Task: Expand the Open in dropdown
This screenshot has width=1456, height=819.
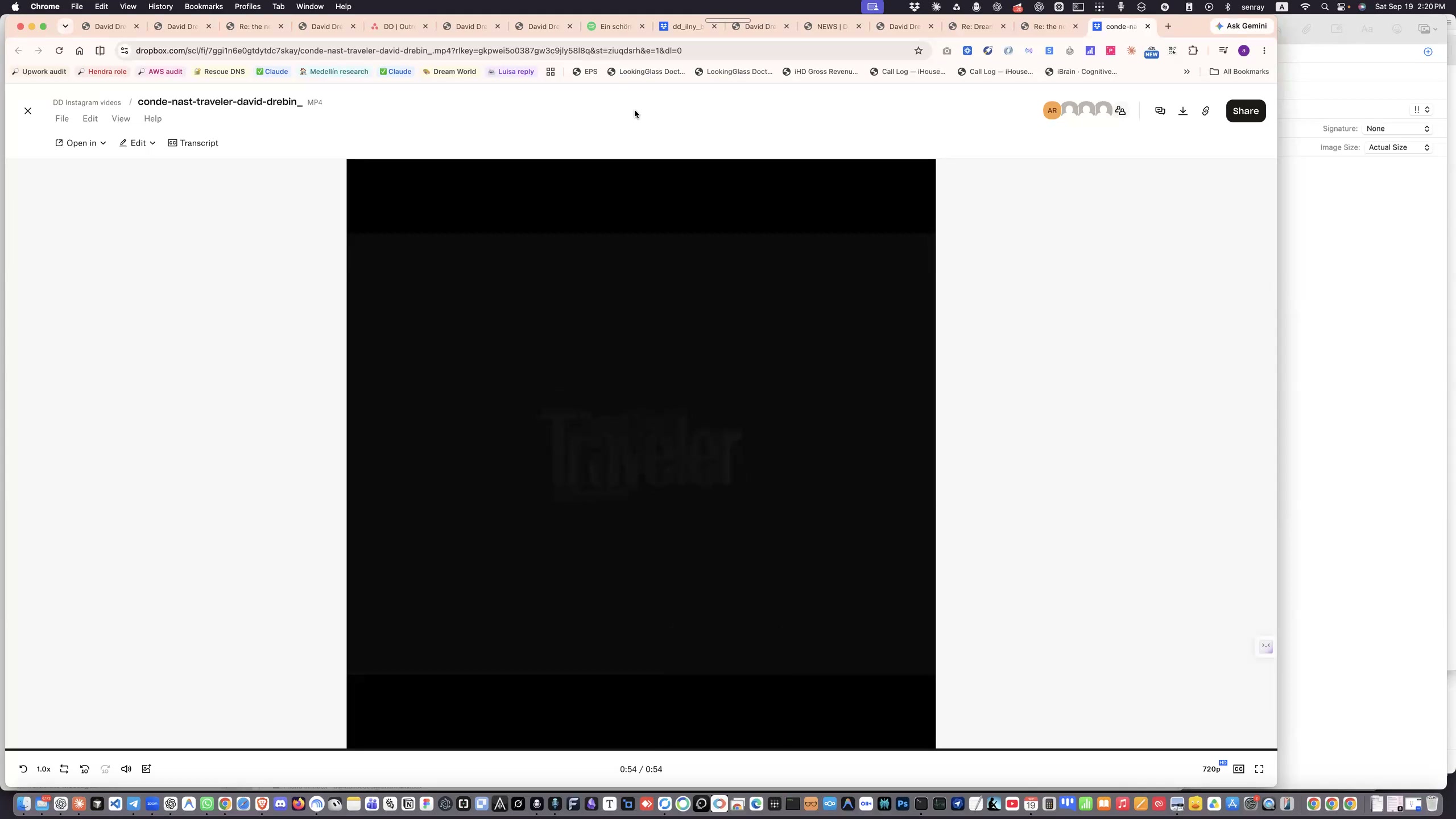Action: (x=81, y=143)
